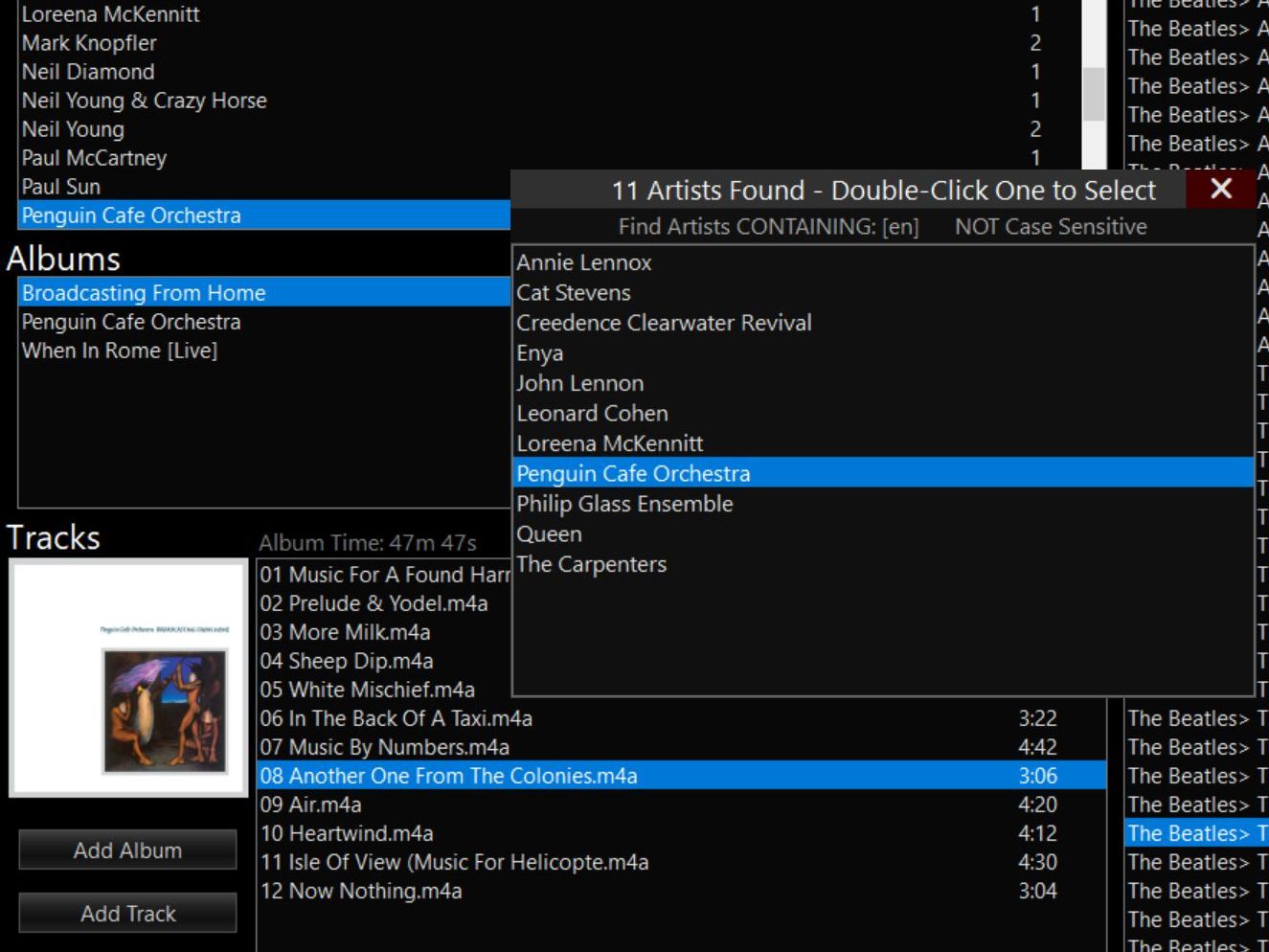Choose Creedence Clearwater Revival from results
Screen dimensions: 1269x952
(664, 323)
